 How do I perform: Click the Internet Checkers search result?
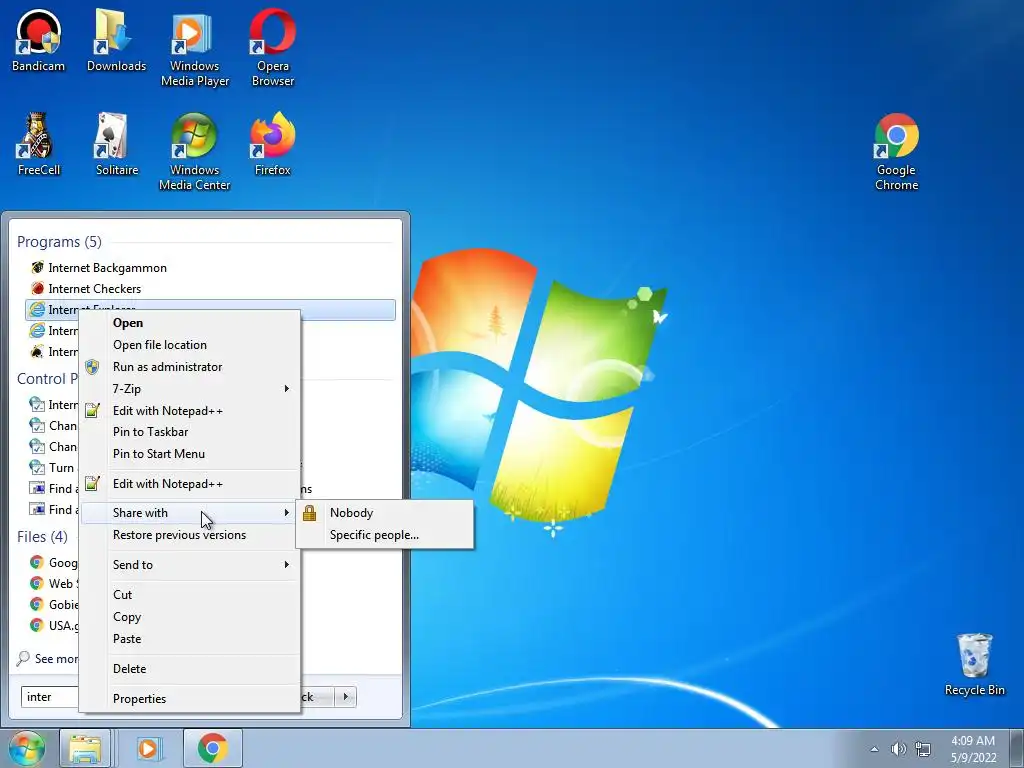tap(209, 289)
